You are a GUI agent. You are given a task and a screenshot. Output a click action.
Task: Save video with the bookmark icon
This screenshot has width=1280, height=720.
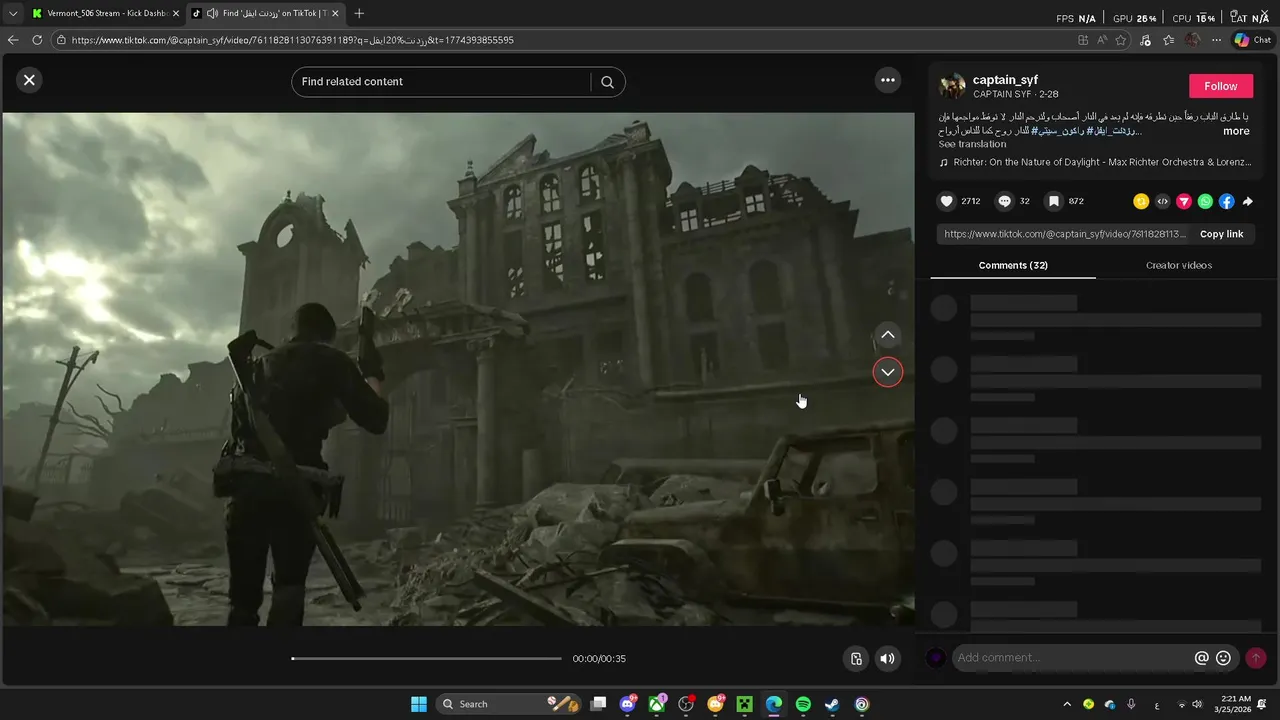click(1053, 201)
